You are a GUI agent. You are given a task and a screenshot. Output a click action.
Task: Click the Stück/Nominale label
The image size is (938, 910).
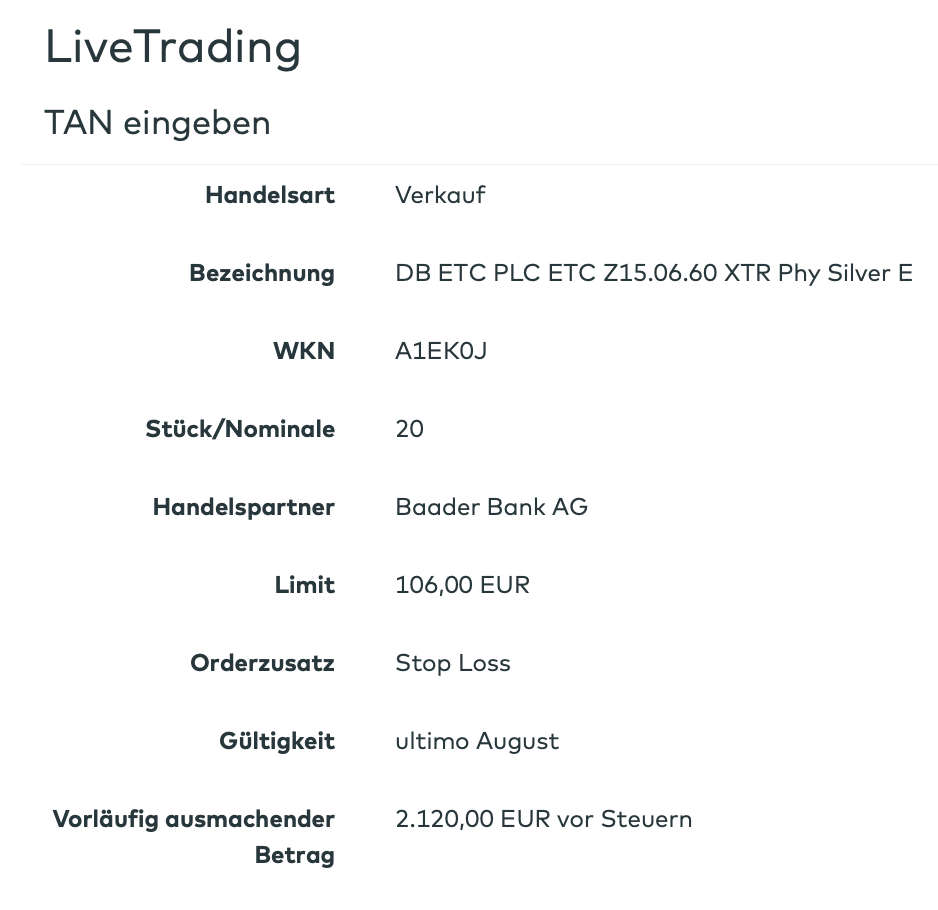coord(240,429)
